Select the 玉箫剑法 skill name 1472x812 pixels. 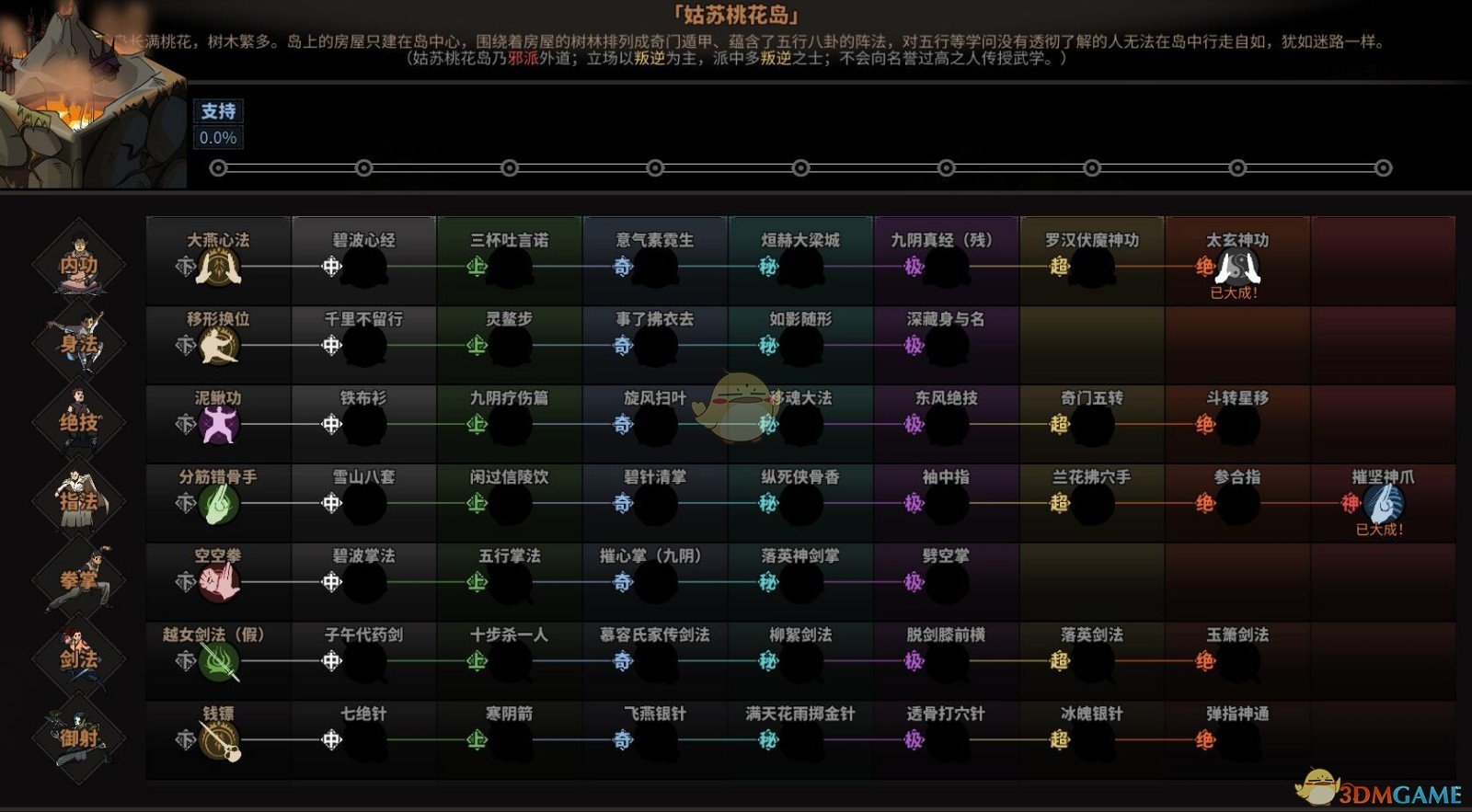[1237, 635]
